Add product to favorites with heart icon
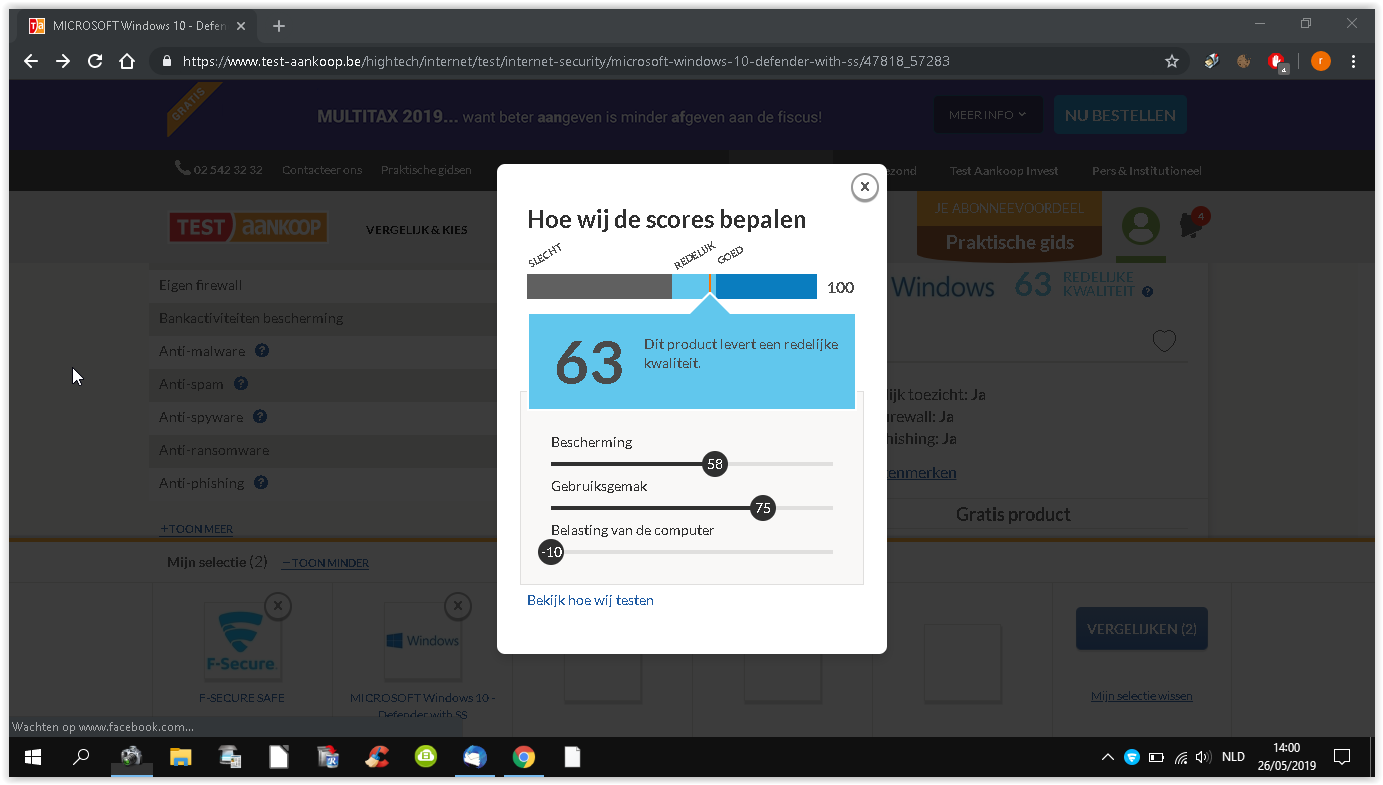1383x785 pixels. click(x=1164, y=341)
